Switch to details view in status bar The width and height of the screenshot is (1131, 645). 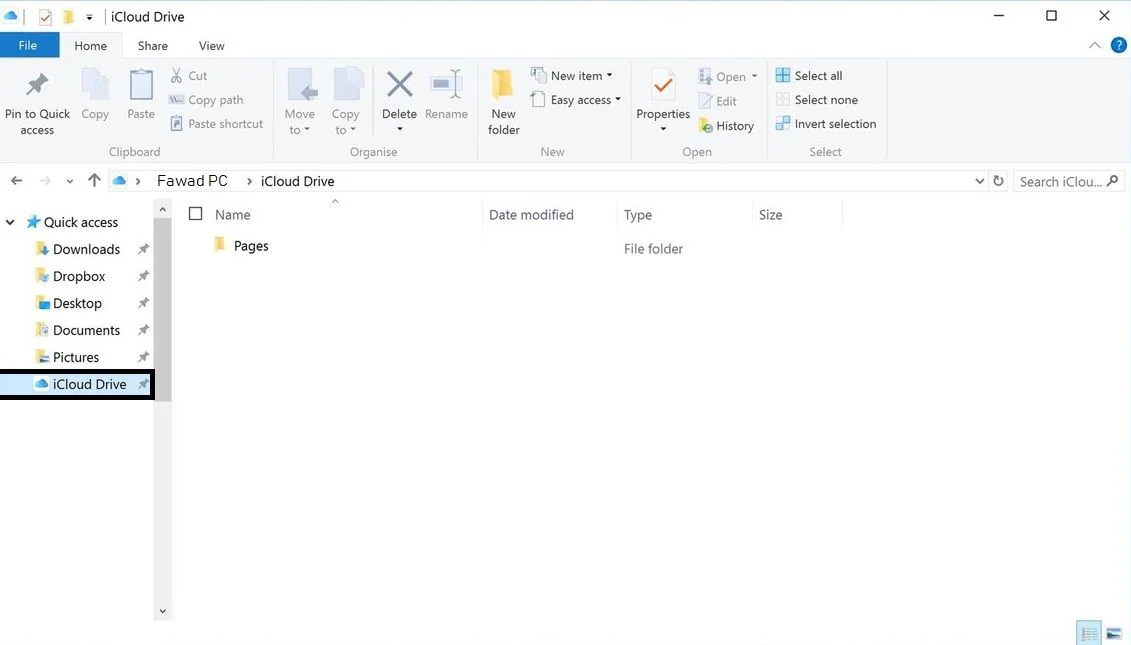click(1088, 633)
